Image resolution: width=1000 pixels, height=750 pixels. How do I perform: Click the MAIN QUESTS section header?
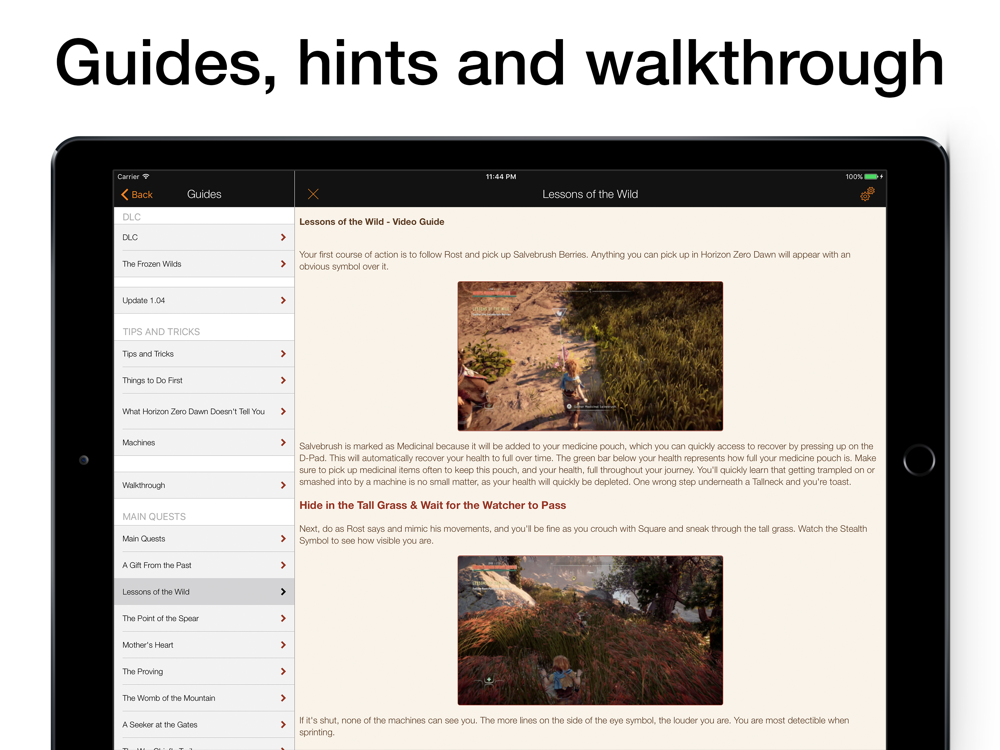[x=154, y=517]
